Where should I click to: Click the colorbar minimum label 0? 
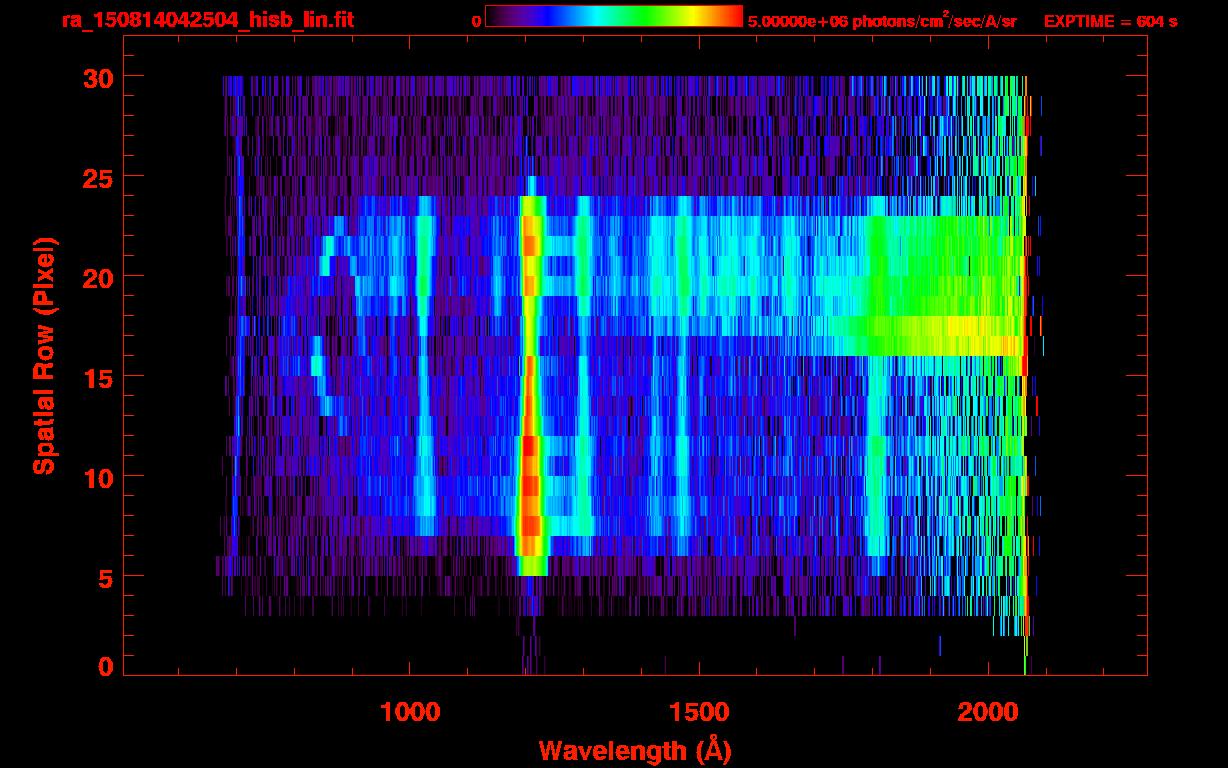[476, 21]
